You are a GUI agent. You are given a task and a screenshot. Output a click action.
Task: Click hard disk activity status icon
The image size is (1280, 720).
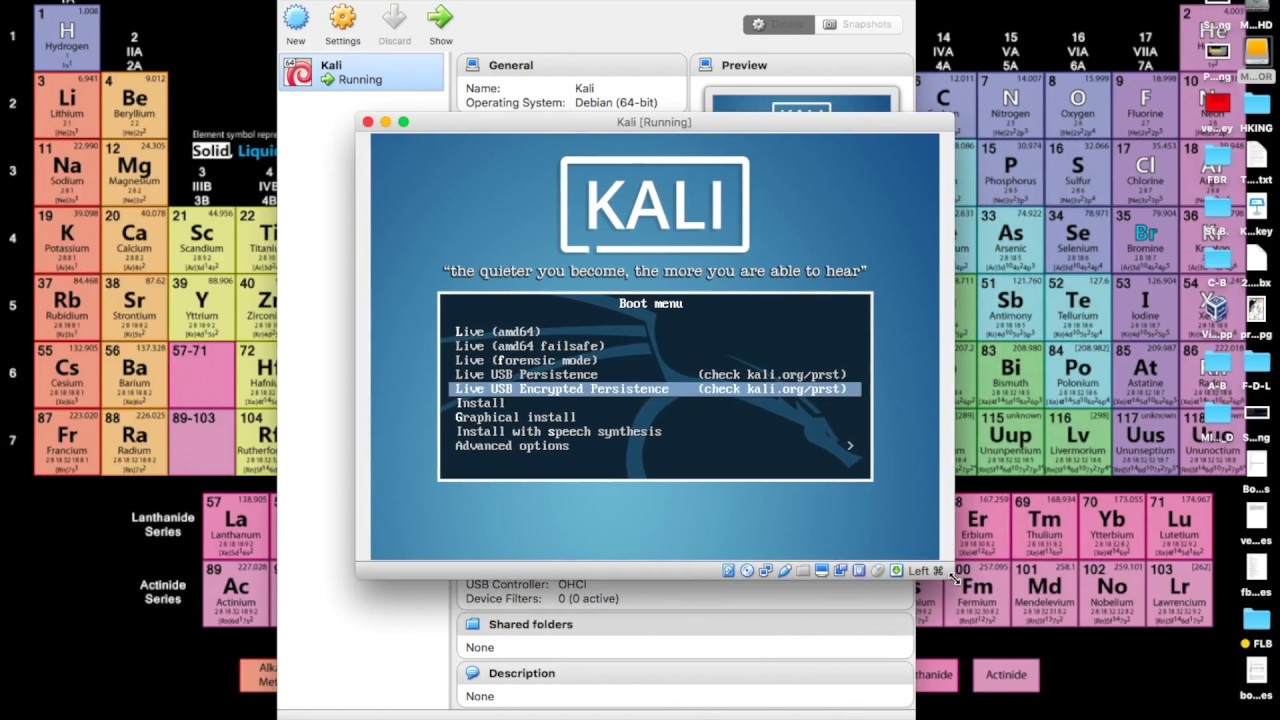(729, 570)
